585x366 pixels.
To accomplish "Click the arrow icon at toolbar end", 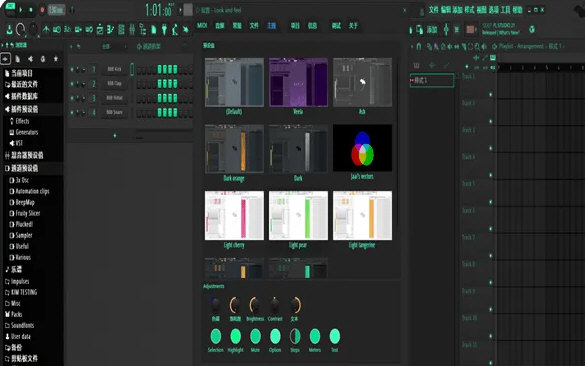I will [186, 29].
